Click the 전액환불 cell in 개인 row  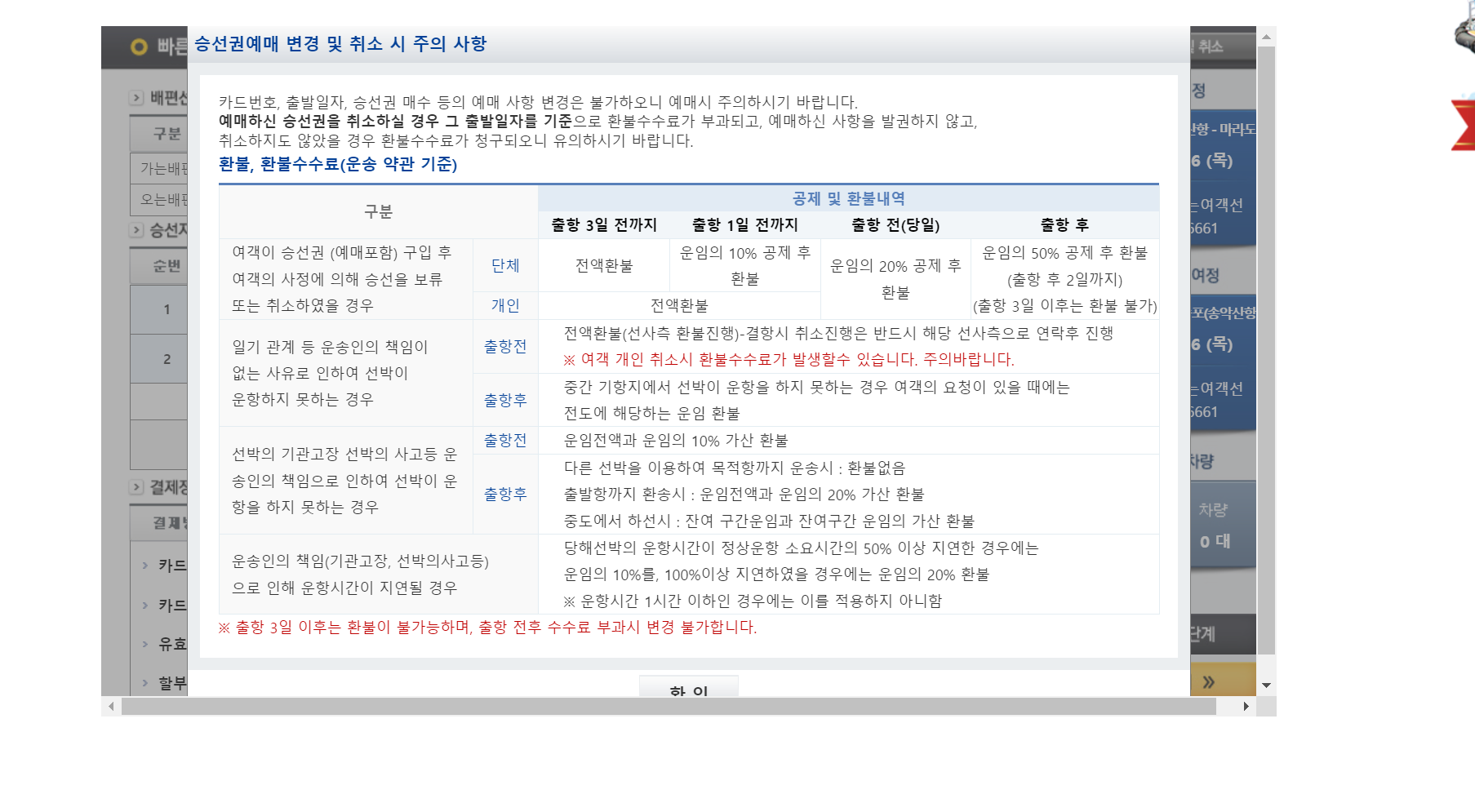tap(679, 305)
